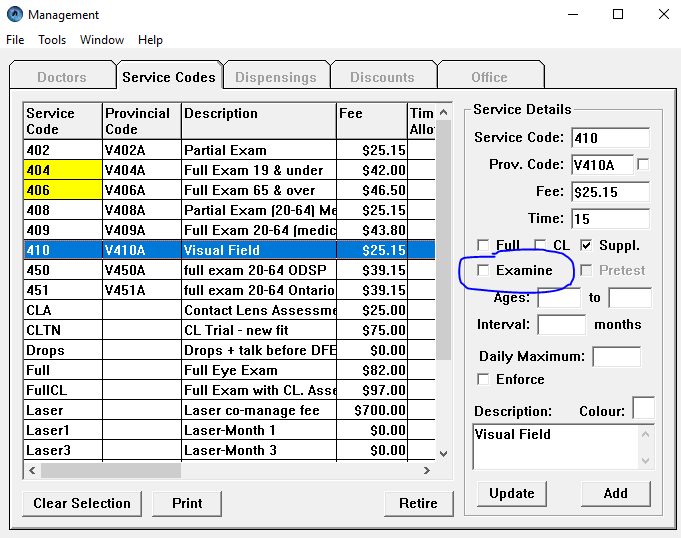Click horizontal scrollbar right arrow
This screenshot has width=681, height=538.
(x=427, y=470)
